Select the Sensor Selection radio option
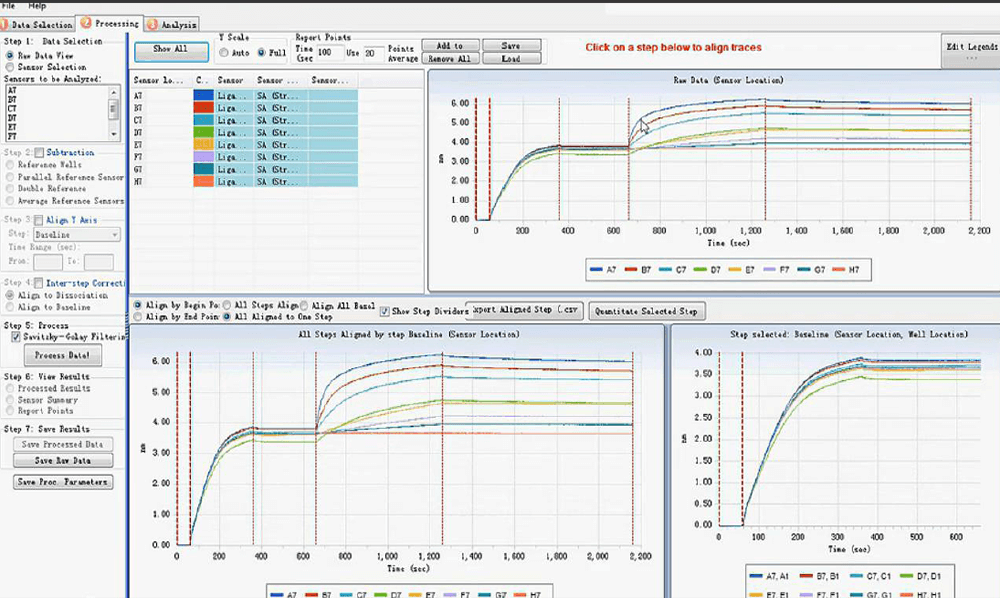This screenshot has width=1000, height=598. tap(10, 67)
